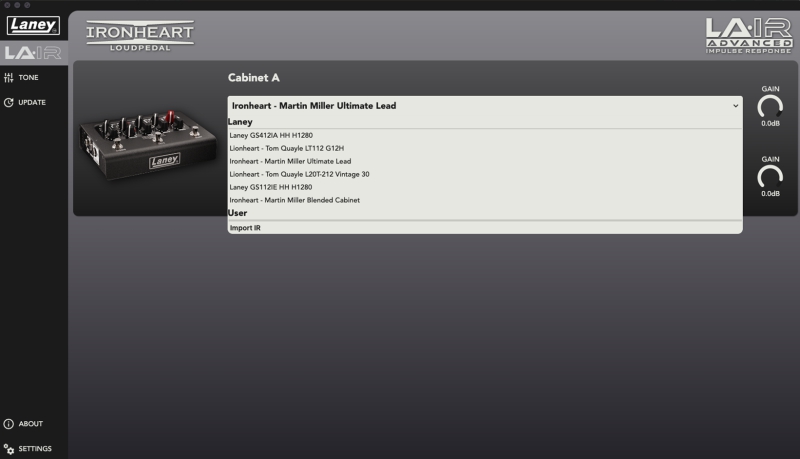The height and width of the screenshot is (459, 800).
Task: Open the UPDATE refresh icon
Action: click(x=9, y=103)
